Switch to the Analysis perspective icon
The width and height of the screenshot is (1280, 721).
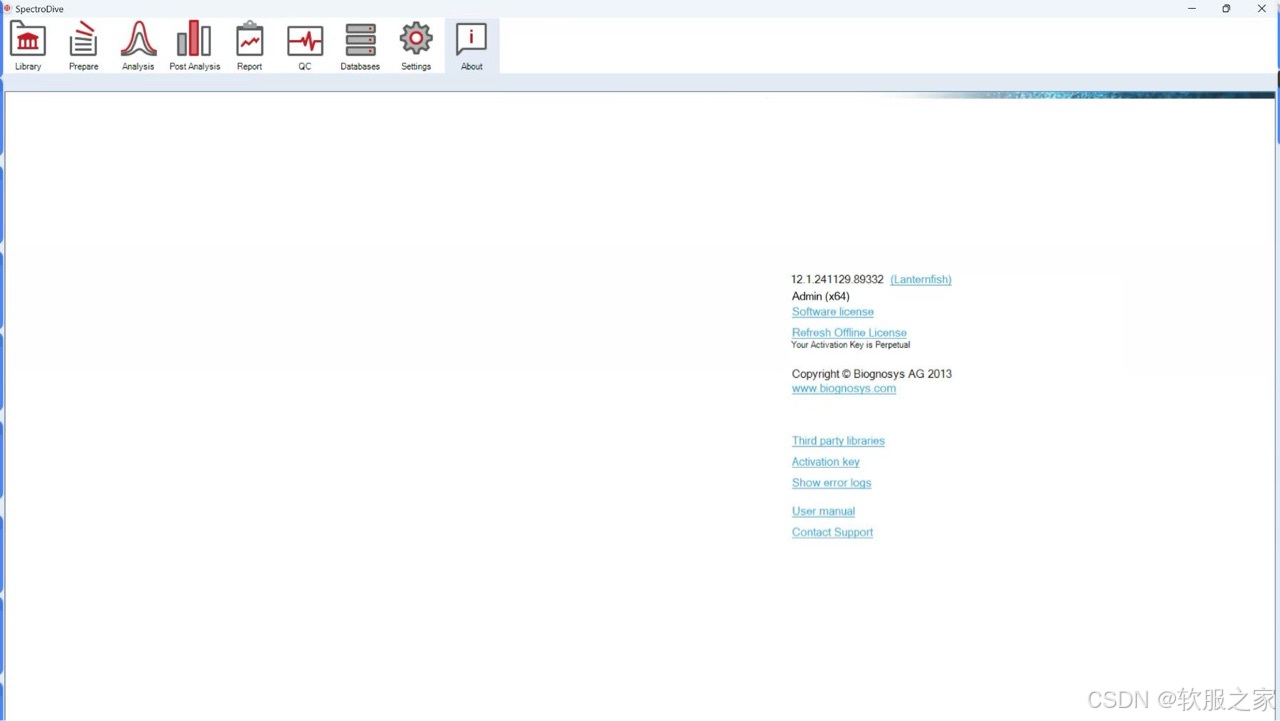click(x=138, y=40)
